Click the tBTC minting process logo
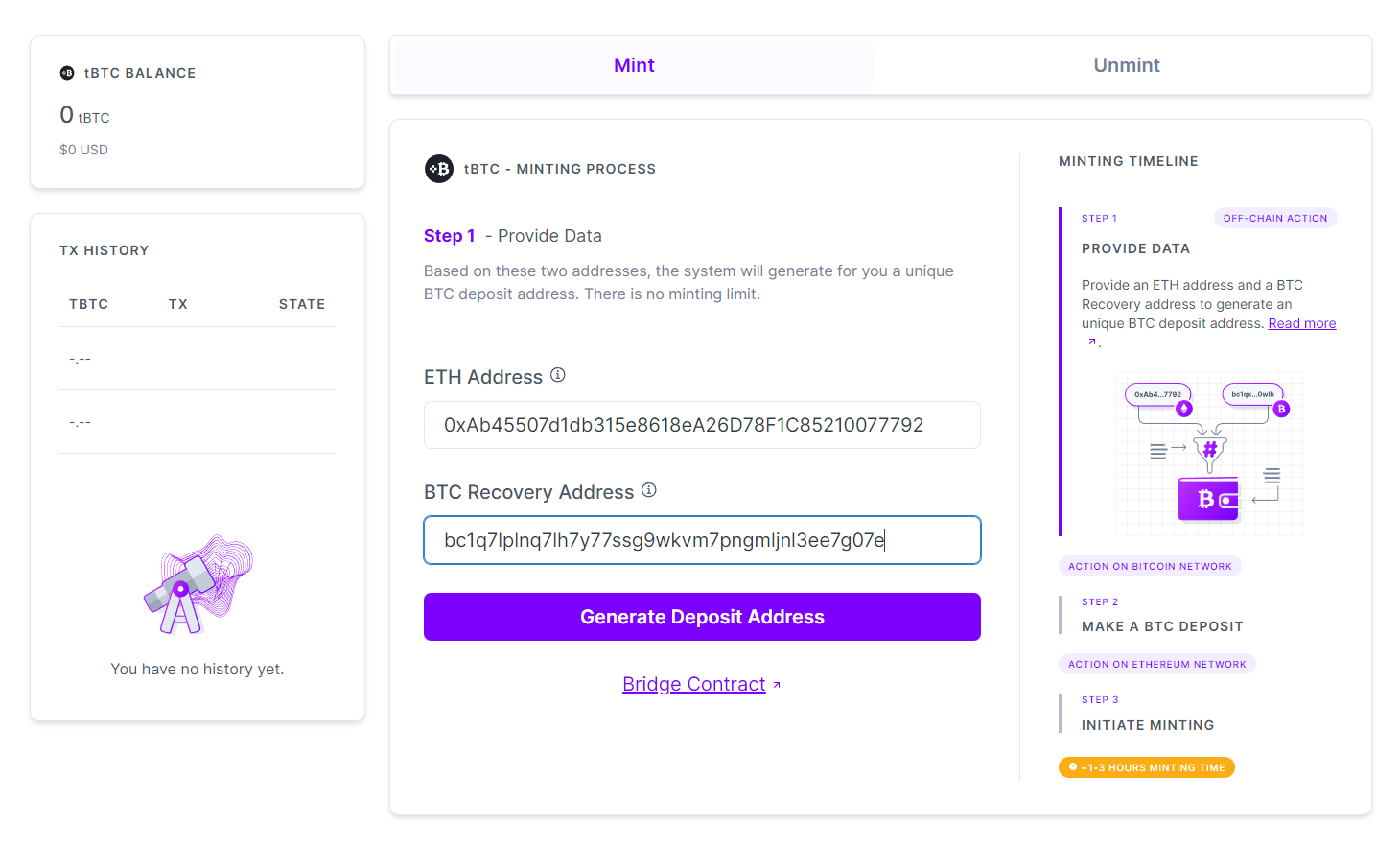The image size is (1400, 847). point(438,169)
